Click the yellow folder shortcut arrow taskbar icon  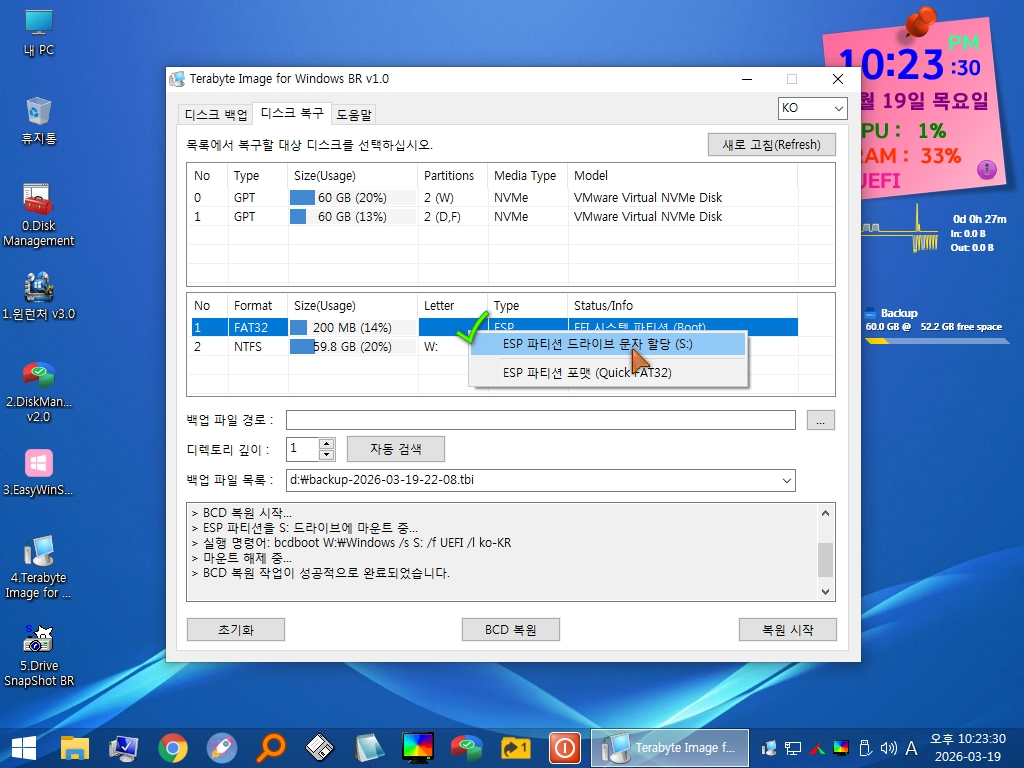click(515, 748)
